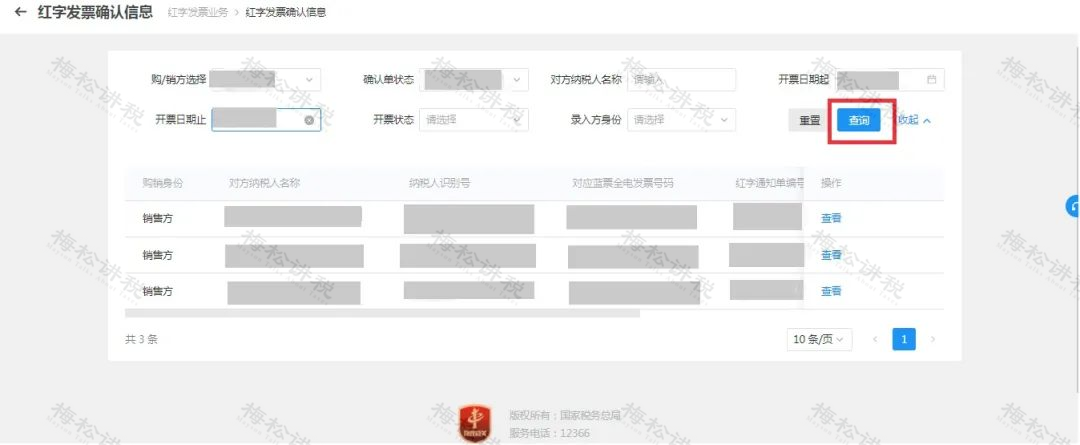This screenshot has width=1080, height=445.
Task: Click 查看 in the third 销售方 row
Action: click(831, 291)
